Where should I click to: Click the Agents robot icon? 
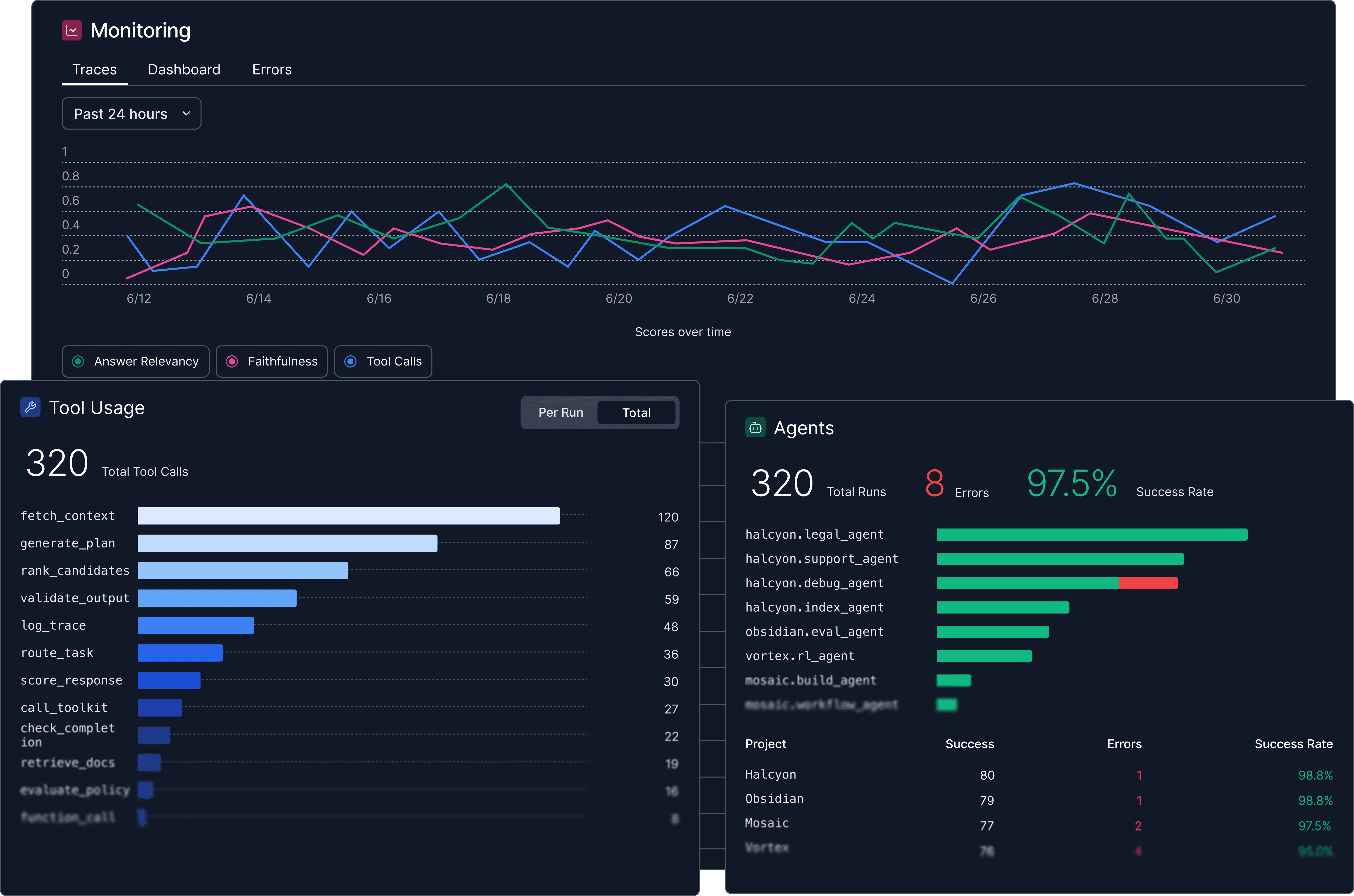(x=755, y=427)
